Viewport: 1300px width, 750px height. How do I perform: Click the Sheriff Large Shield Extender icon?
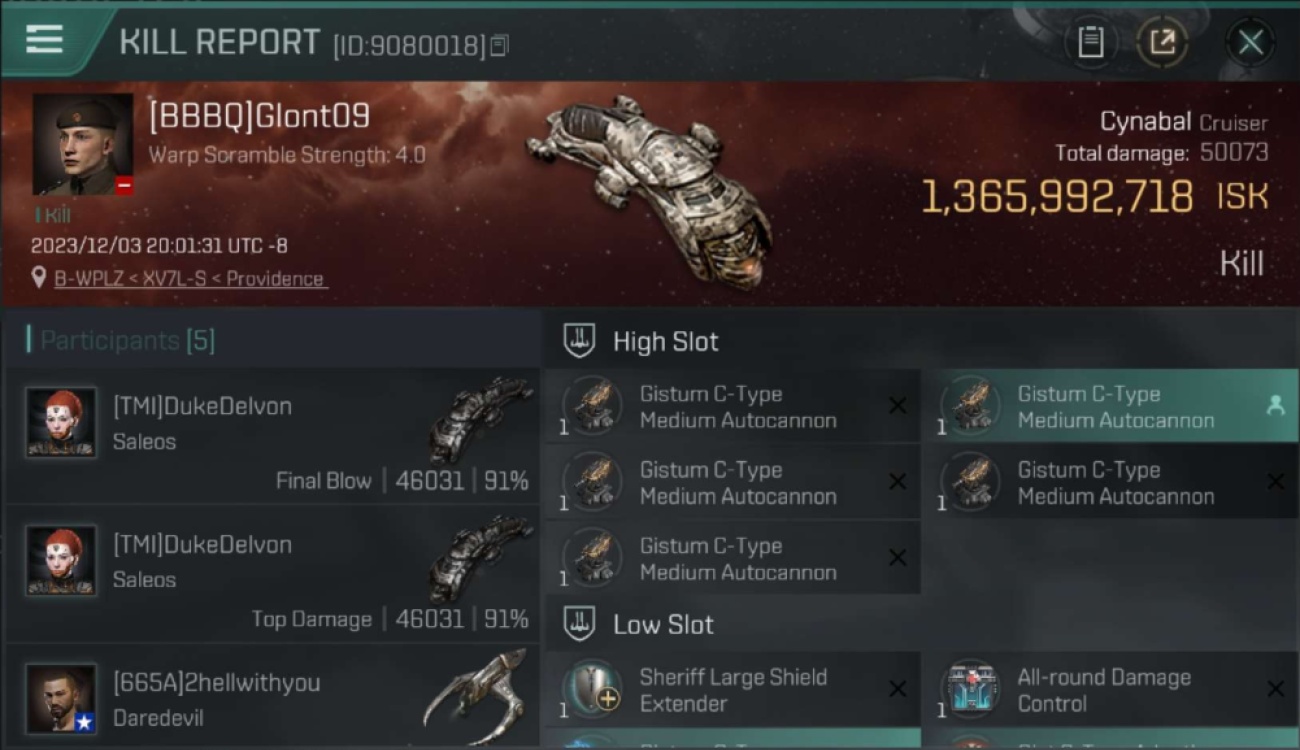[x=592, y=690]
